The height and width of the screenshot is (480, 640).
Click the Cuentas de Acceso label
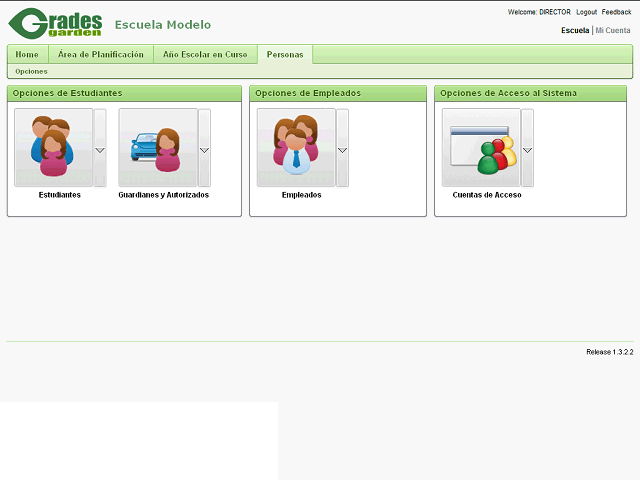487,195
